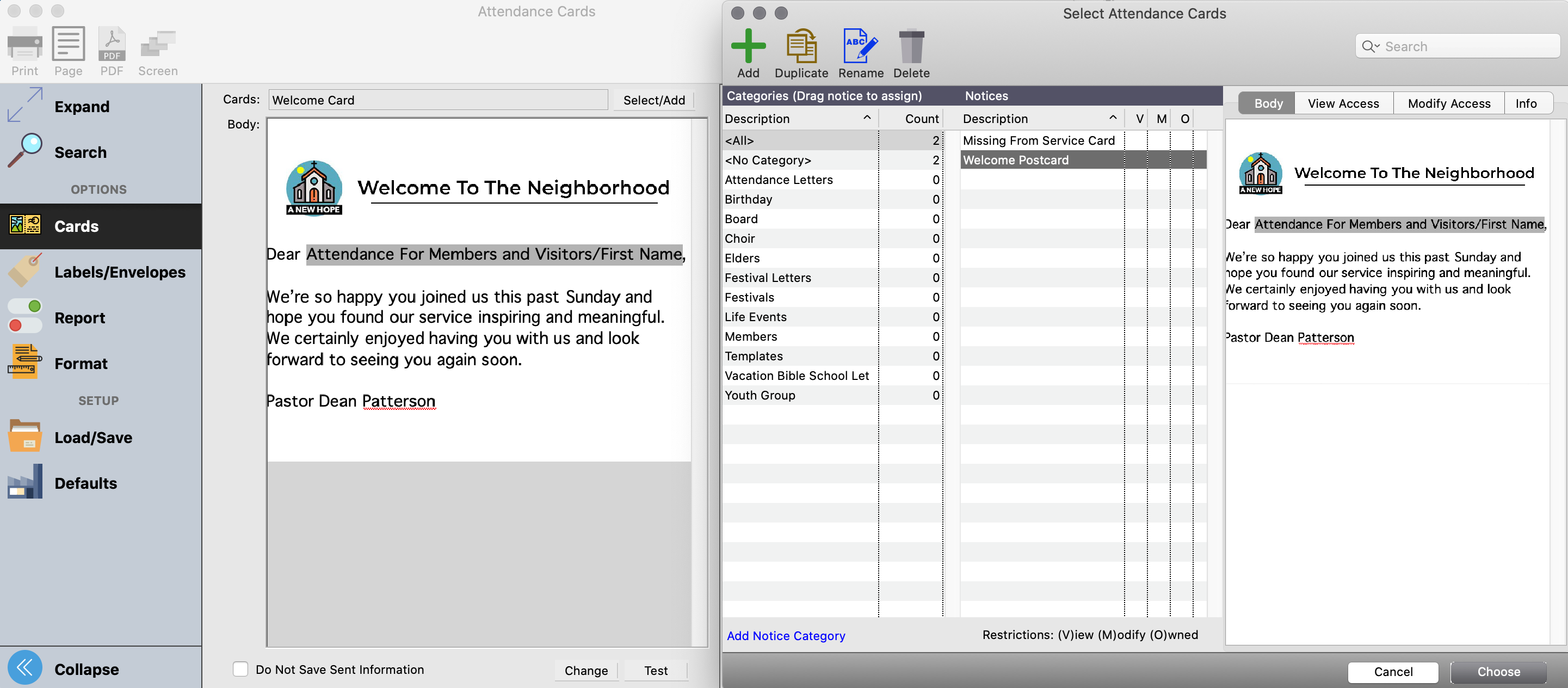
Task: Click the Delete trash can icon
Action: 911,46
